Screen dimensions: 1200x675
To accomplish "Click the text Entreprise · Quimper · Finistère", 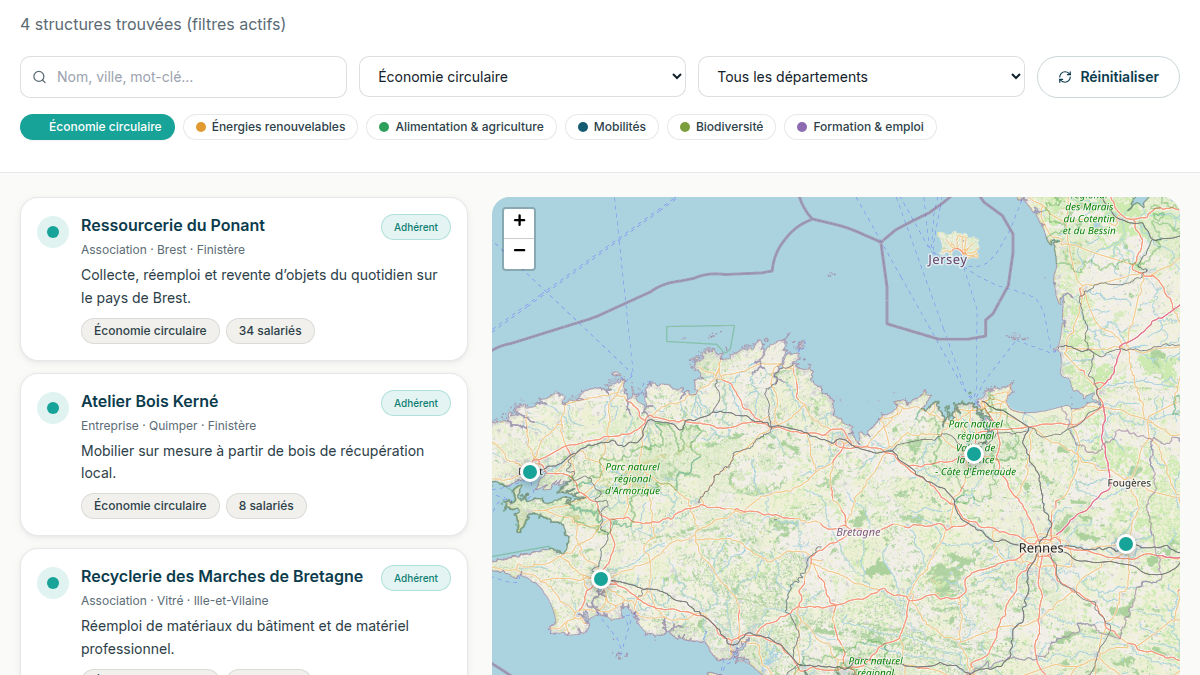I will pyautogui.click(x=169, y=426).
